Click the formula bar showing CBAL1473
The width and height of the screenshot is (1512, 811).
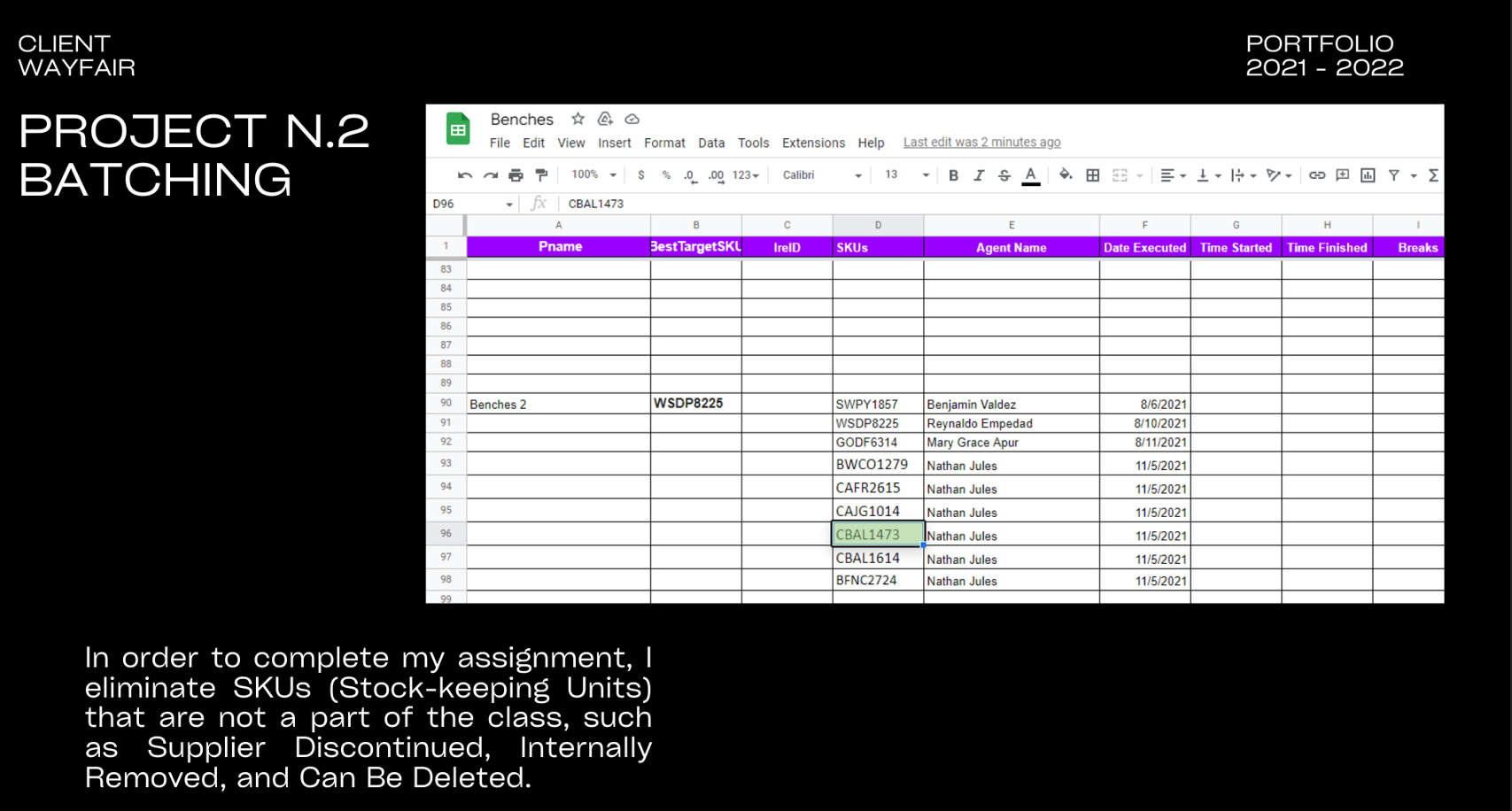point(1001,204)
